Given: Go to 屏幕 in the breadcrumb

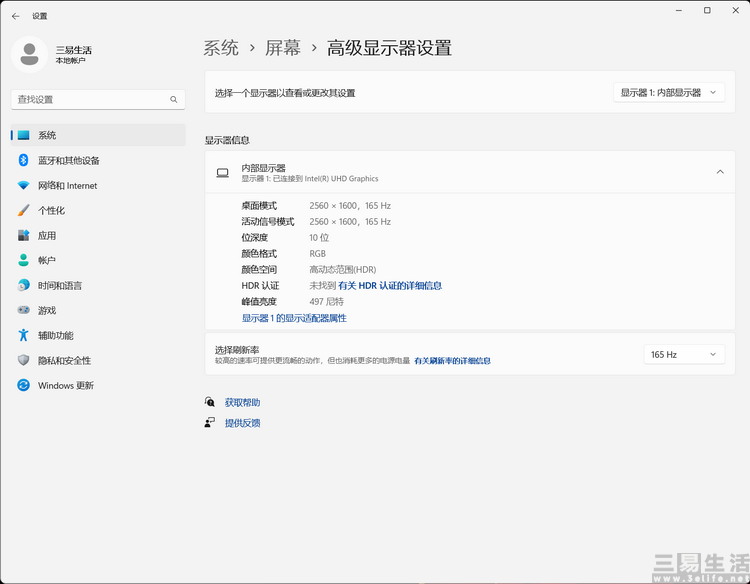Looking at the screenshot, I should [282, 48].
